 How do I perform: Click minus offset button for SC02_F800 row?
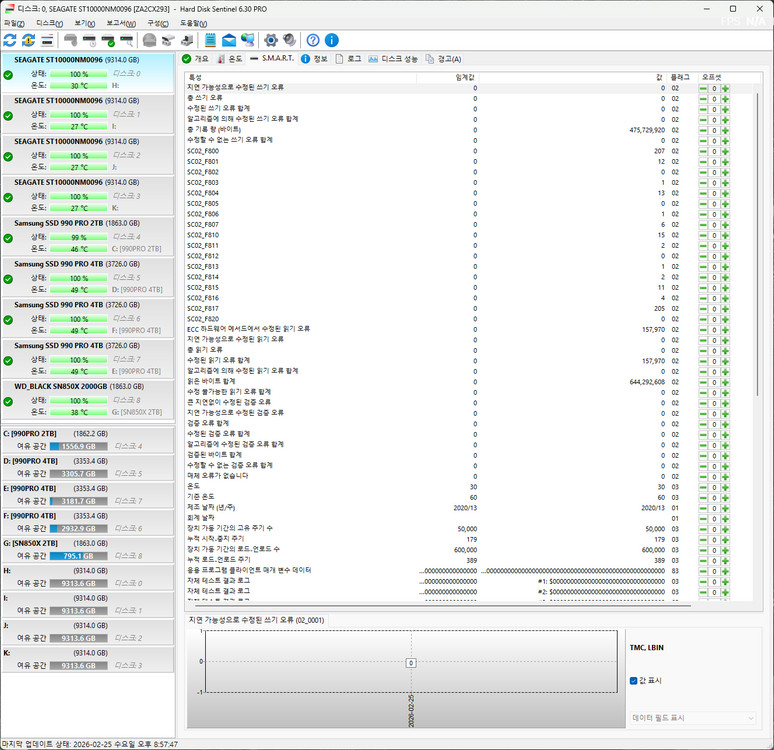[703, 151]
